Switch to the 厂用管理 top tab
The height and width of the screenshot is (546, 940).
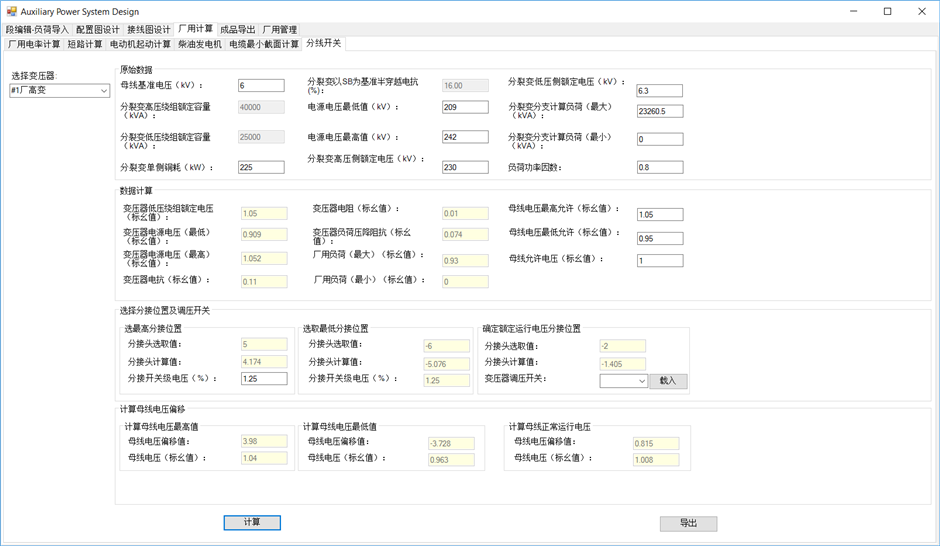click(x=279, y=29)
